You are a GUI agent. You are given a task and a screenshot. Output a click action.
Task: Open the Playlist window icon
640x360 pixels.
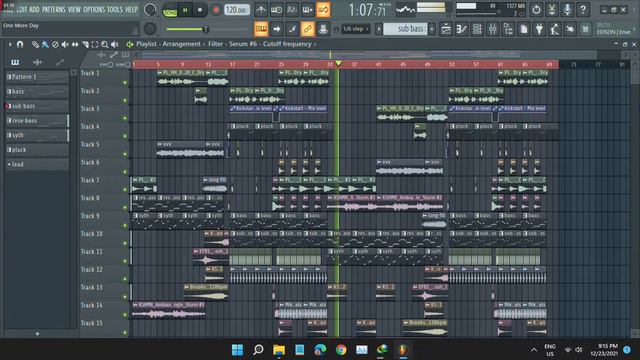[446, 29]
